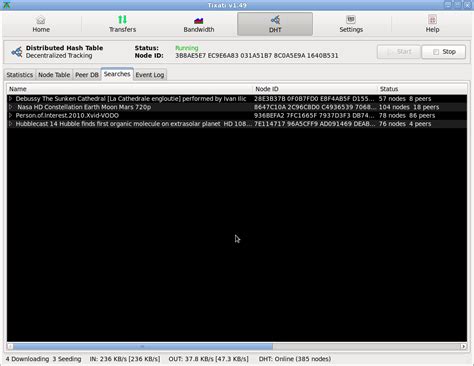The height and width of the screenshot is (366, 474).
Task: Sort by the Name column header
Action: click(x=130, y=89)
